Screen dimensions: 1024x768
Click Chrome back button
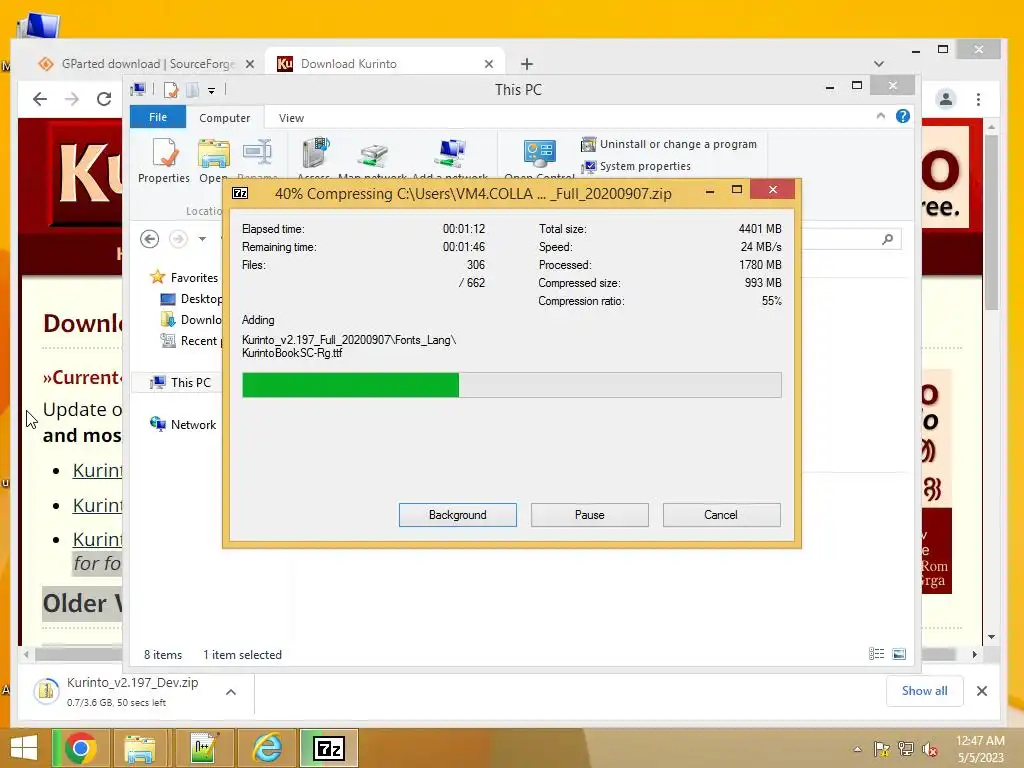click(x=40, y=99)
